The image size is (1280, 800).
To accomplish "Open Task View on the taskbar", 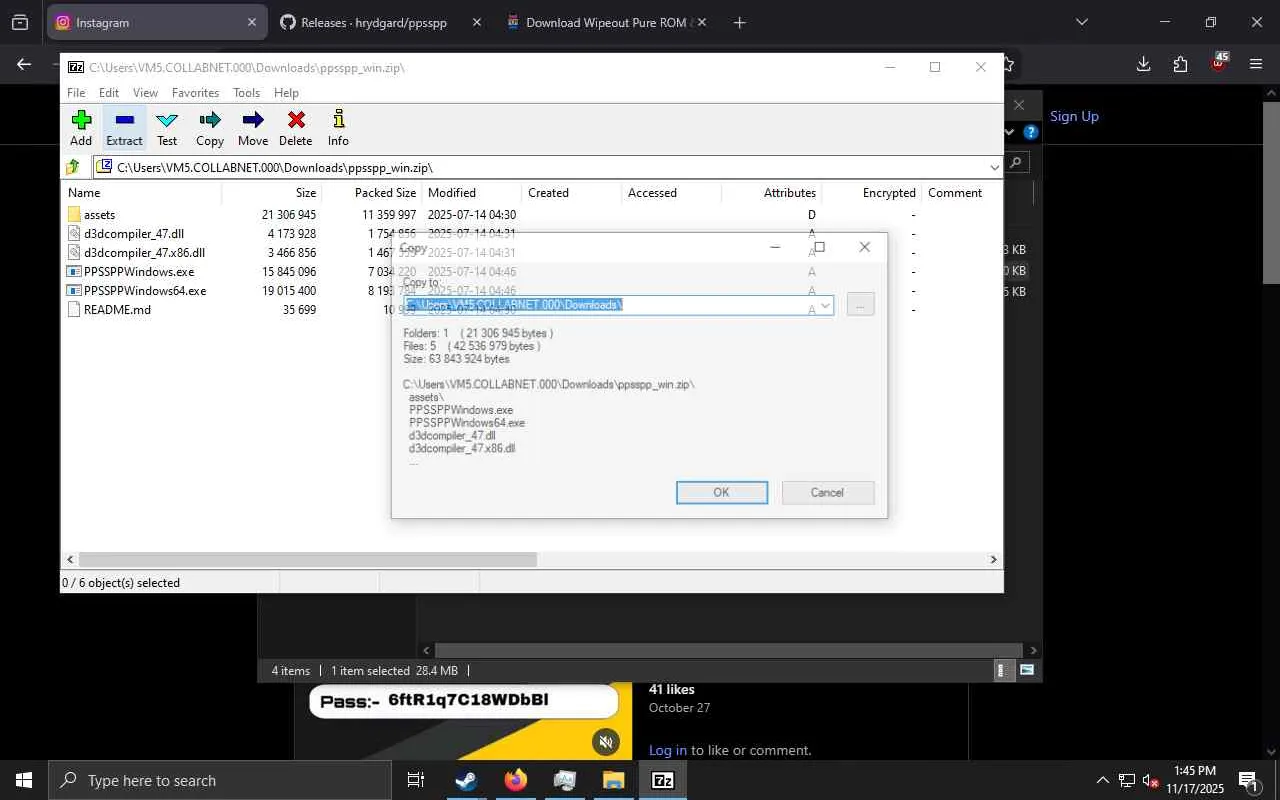I will (416, 780).
